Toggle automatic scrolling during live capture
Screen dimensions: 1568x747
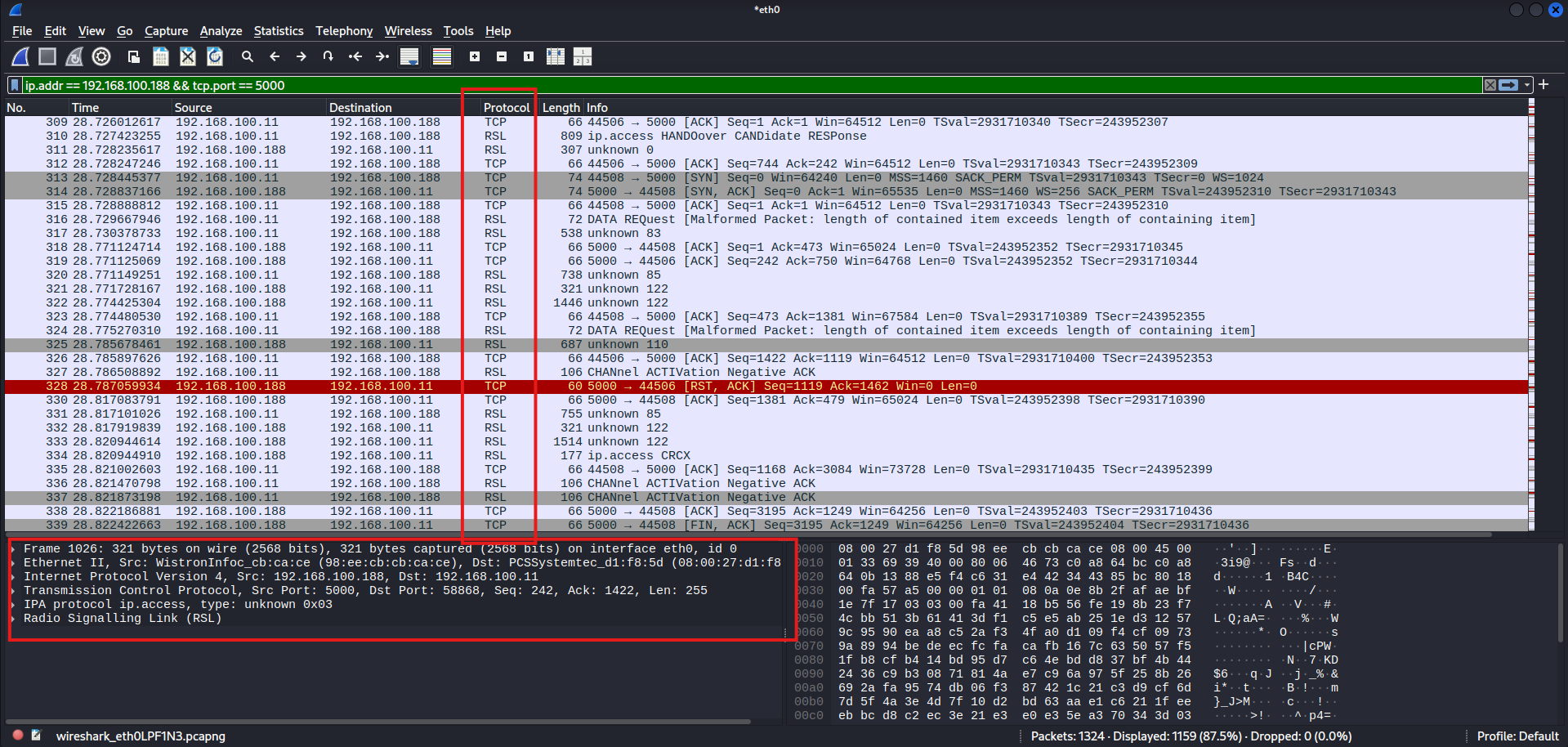pos(409,56)
